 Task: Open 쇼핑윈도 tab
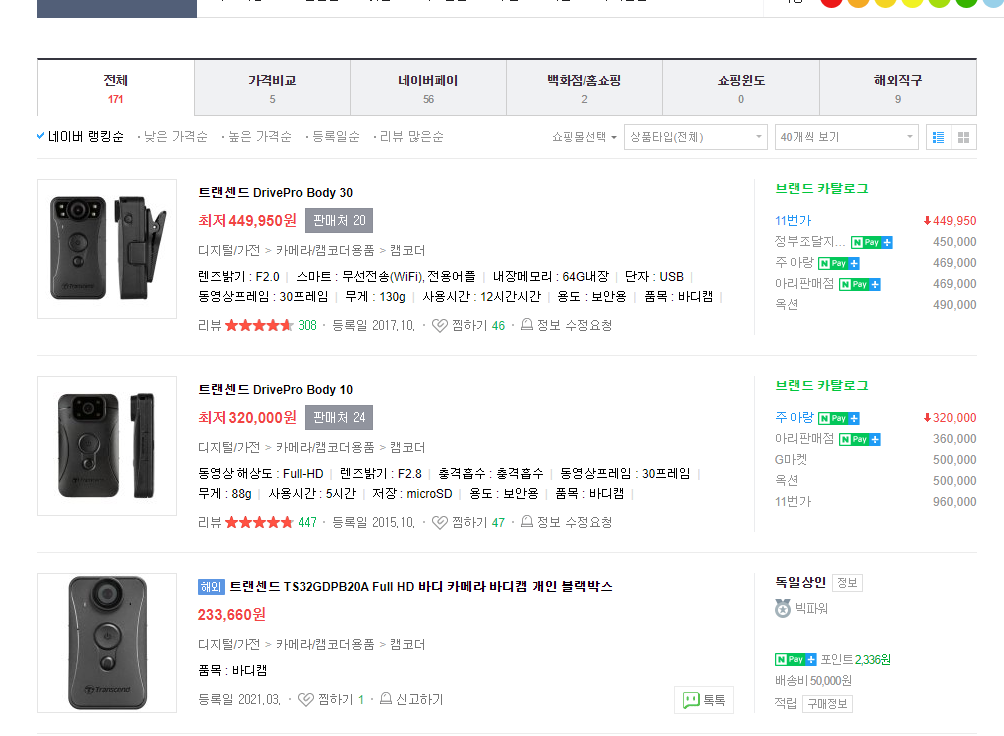tap(741, 88)
